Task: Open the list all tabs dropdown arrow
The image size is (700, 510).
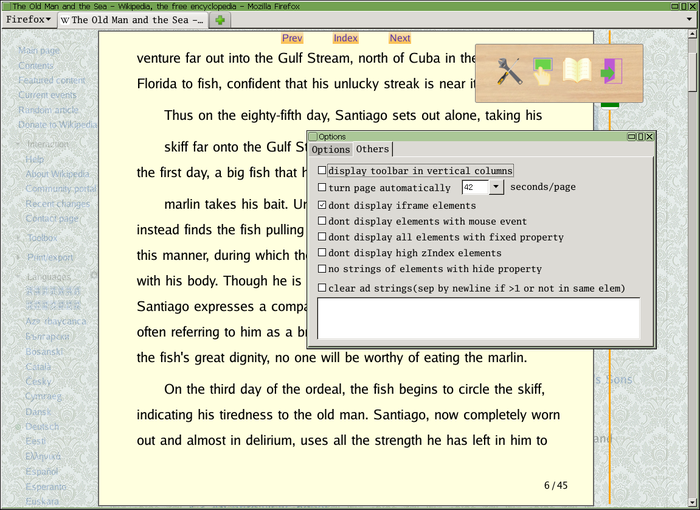Action: coord(689,20)
